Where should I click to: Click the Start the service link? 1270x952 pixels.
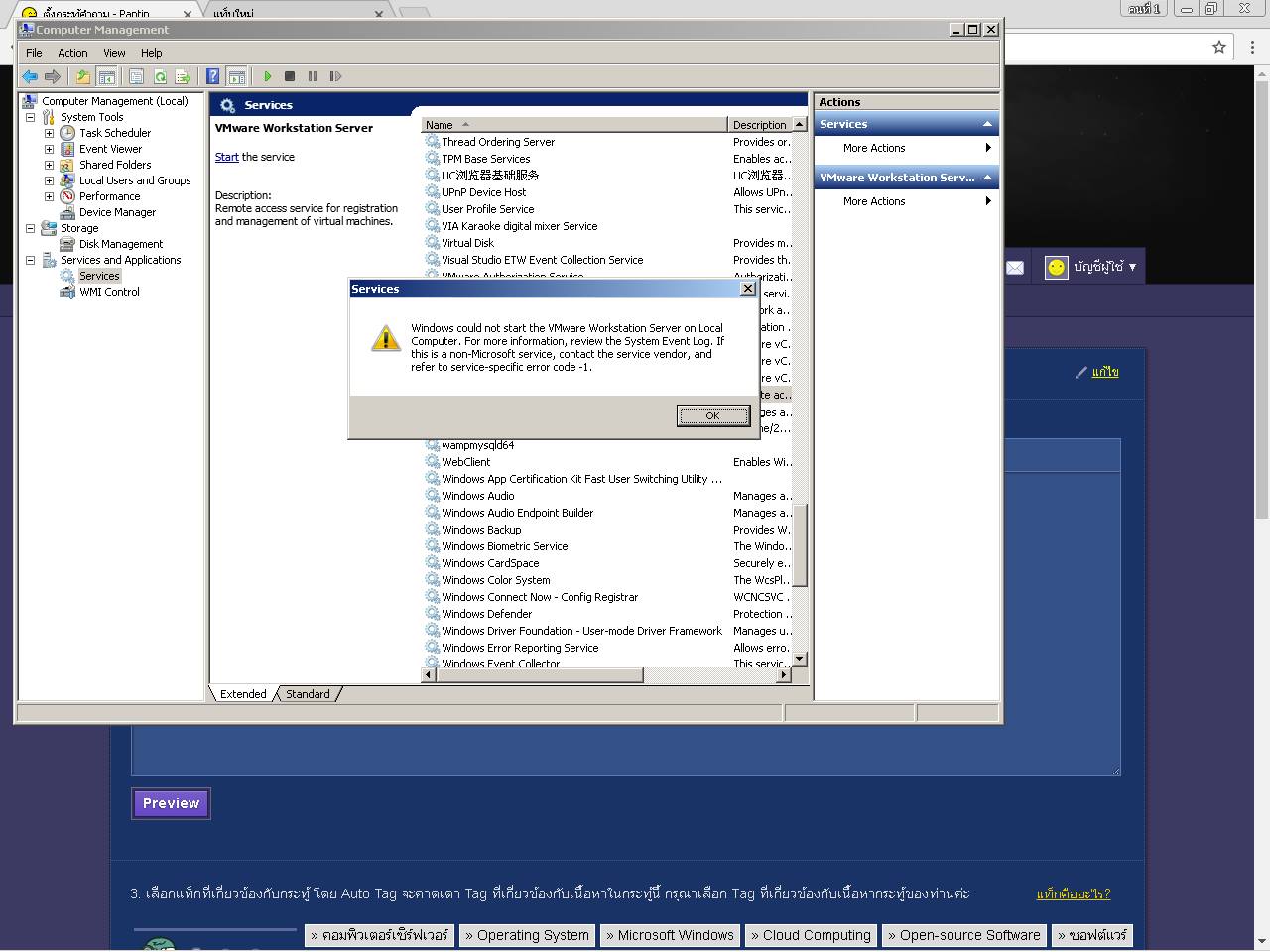pyautogui.click(x=226, y=157)
